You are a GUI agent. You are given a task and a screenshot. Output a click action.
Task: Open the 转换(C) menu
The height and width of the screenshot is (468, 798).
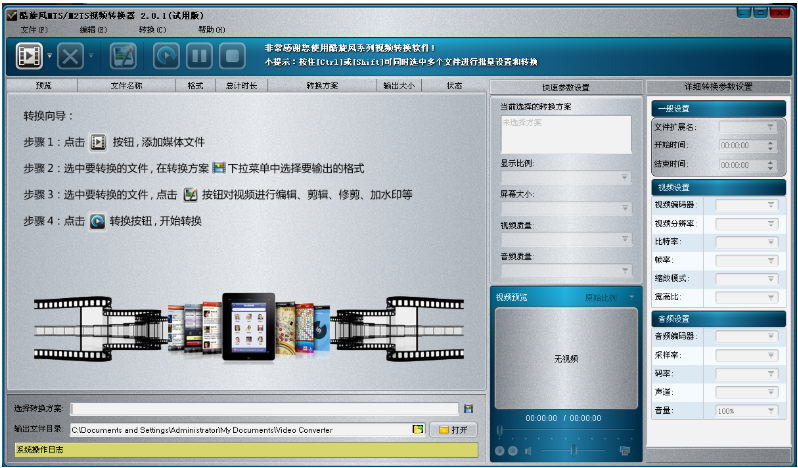[x=153, y=30]
